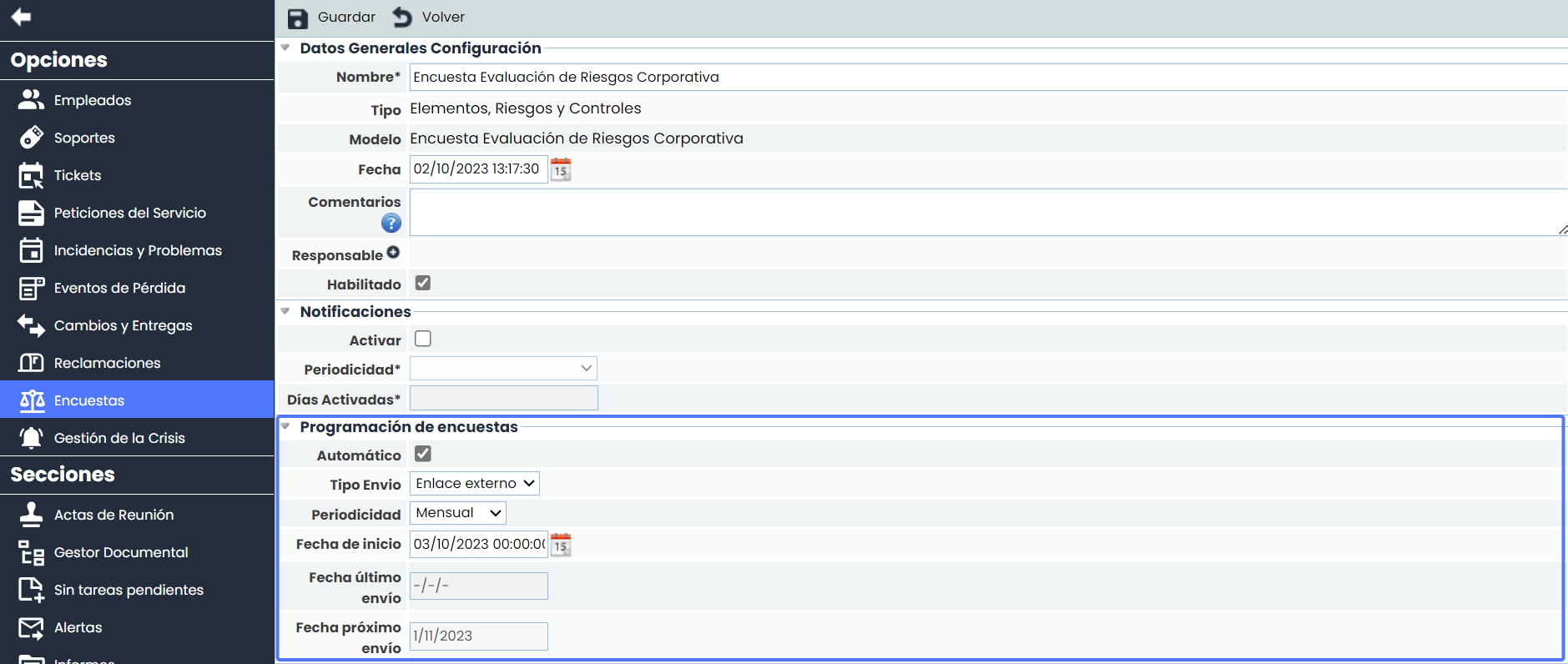Click the Gestión de la Crisis alarm icon
This screenshot has width=1568, height=664.
click(x=31, y=438)
